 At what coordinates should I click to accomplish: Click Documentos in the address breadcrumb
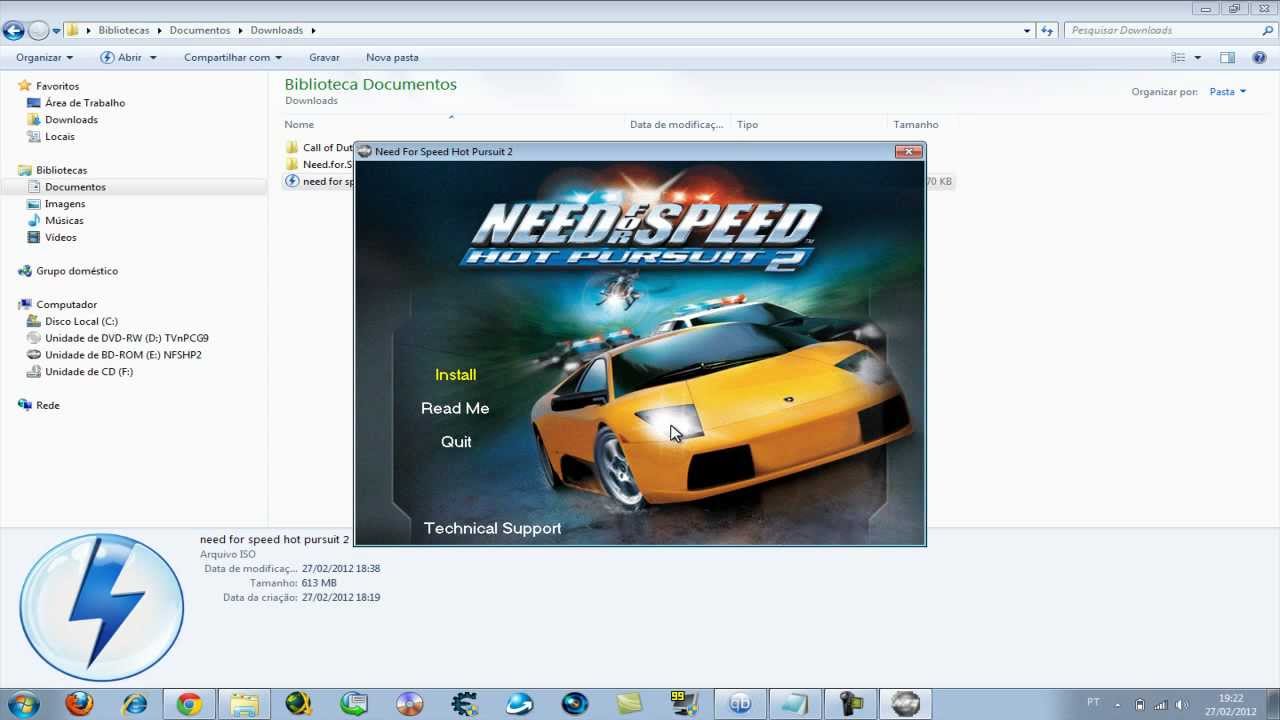pyautogui.click(x=199, y=31)
